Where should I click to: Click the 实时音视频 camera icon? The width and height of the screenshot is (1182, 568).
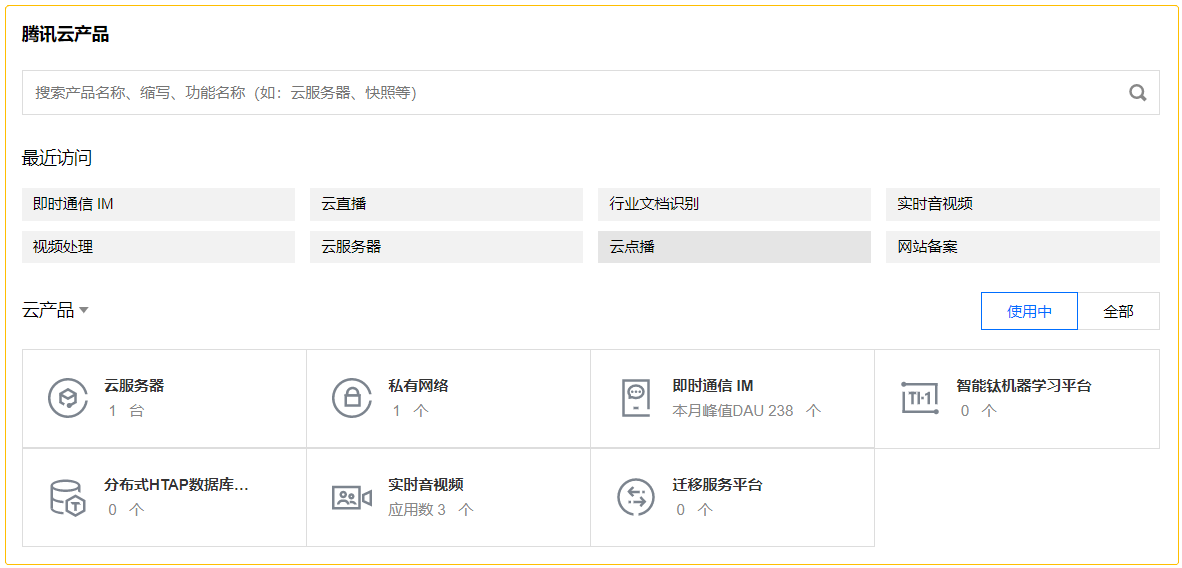pyautogui.click(x=352, y=497)
